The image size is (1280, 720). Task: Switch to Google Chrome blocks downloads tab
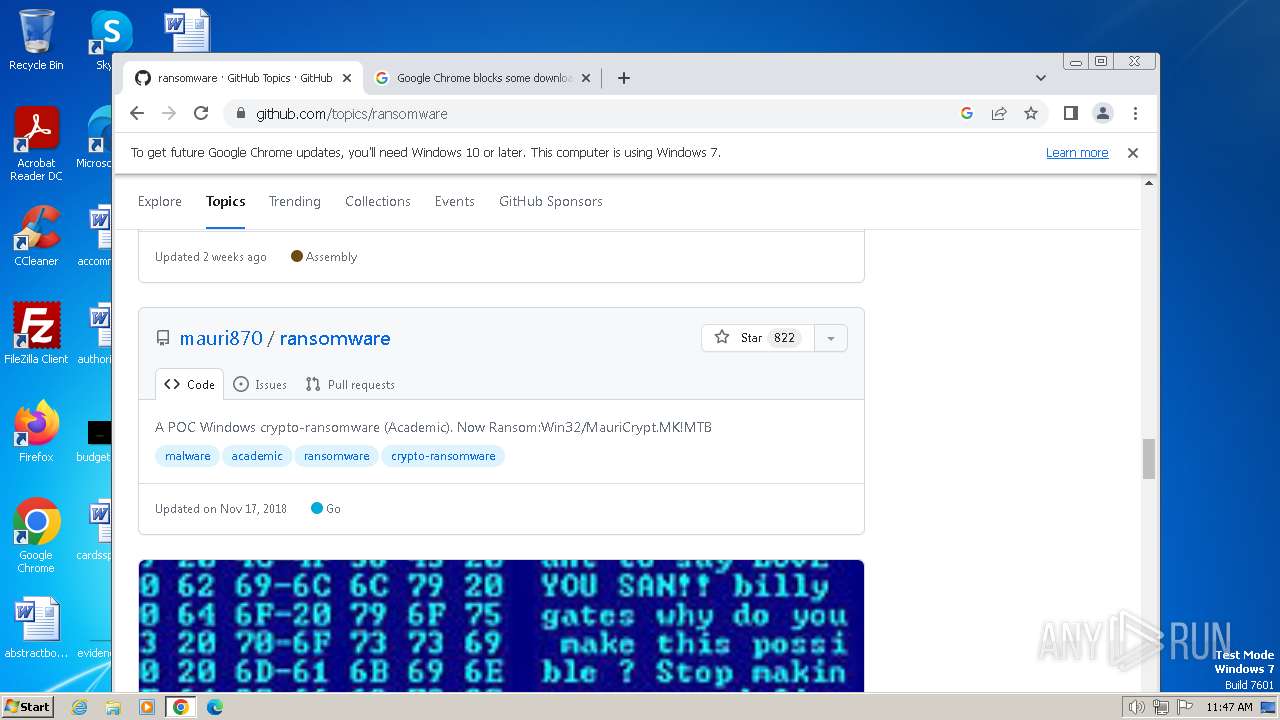(484, 78)
